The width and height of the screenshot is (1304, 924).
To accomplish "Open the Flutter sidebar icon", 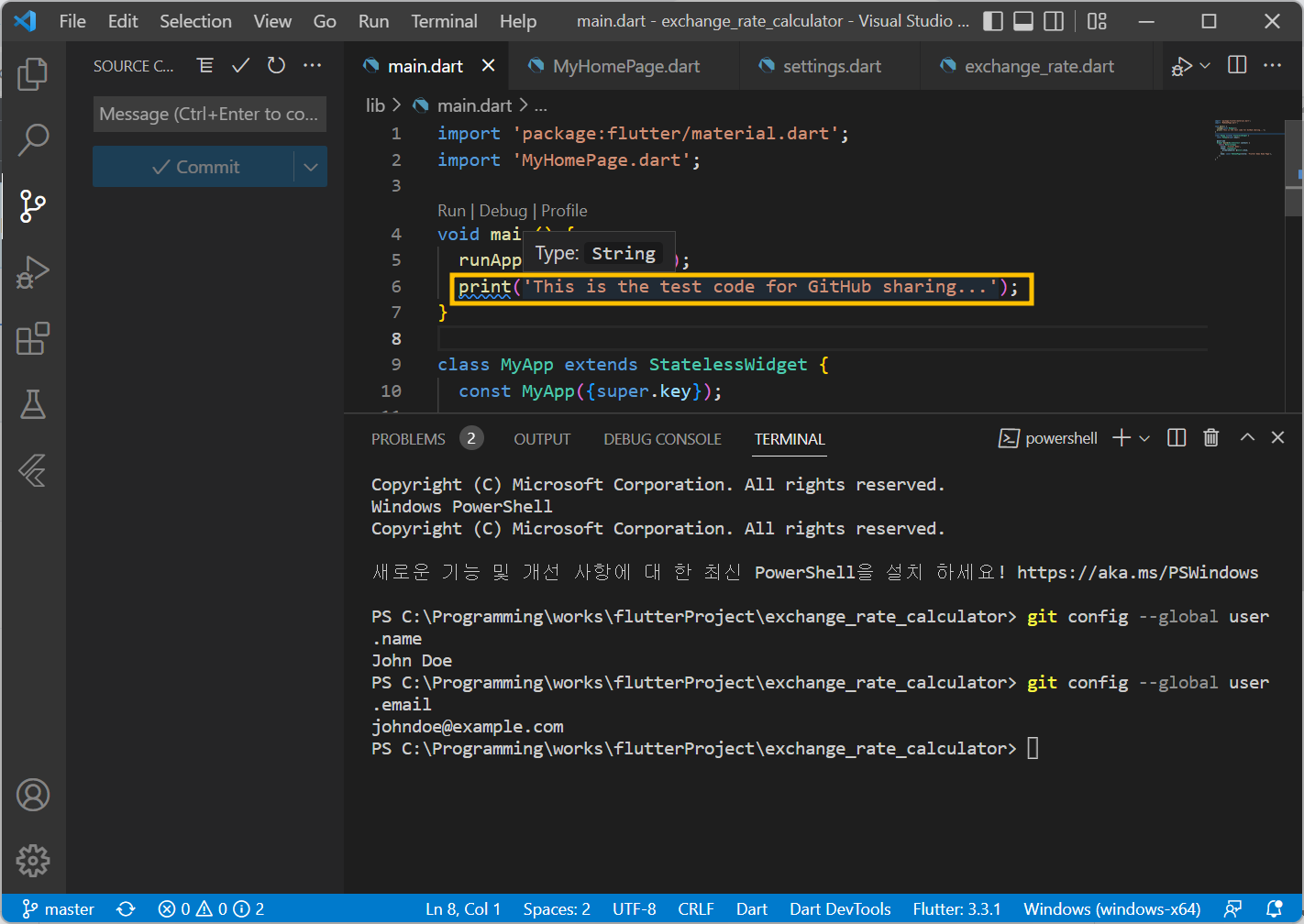I will [33, 470].
